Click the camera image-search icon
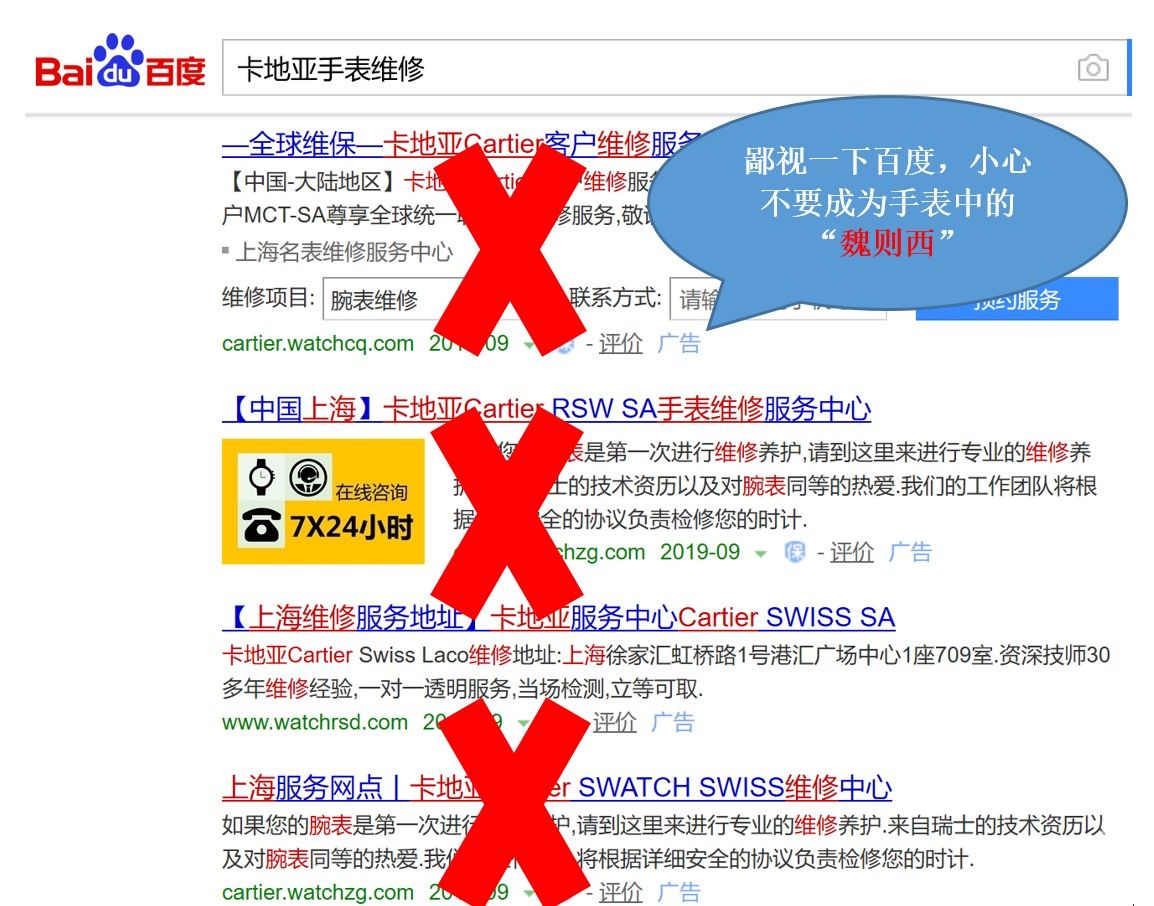The width and height of the screenshot is (1154, 906). pyautogui.click(x=1093, y=68)
